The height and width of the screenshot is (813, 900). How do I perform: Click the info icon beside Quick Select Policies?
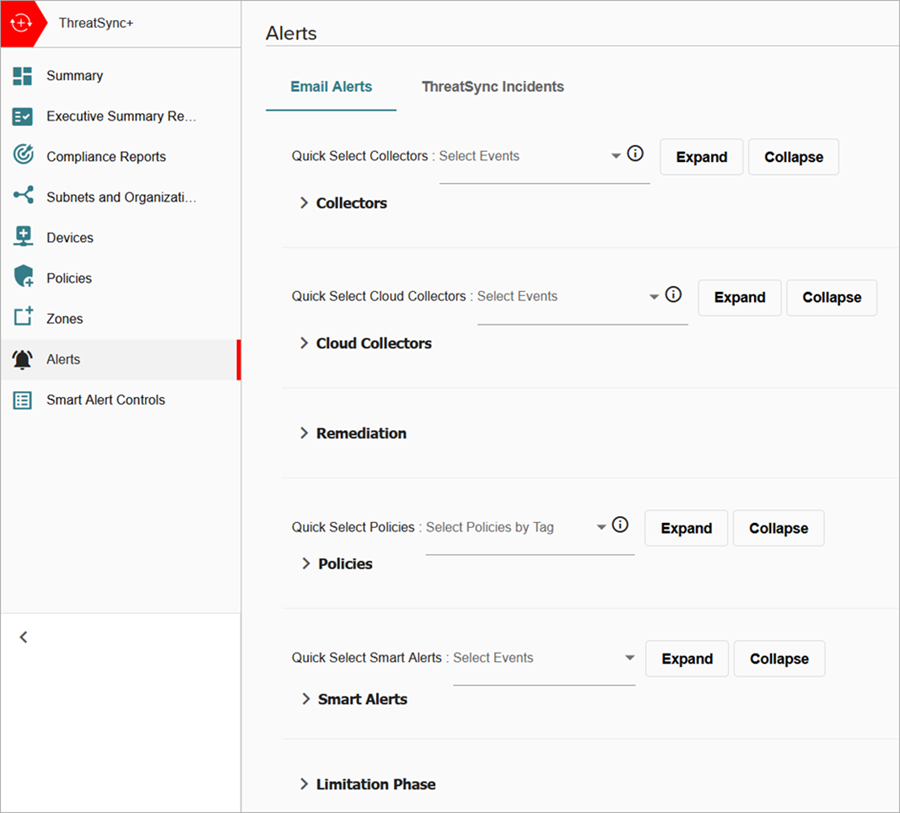(620, 523)
